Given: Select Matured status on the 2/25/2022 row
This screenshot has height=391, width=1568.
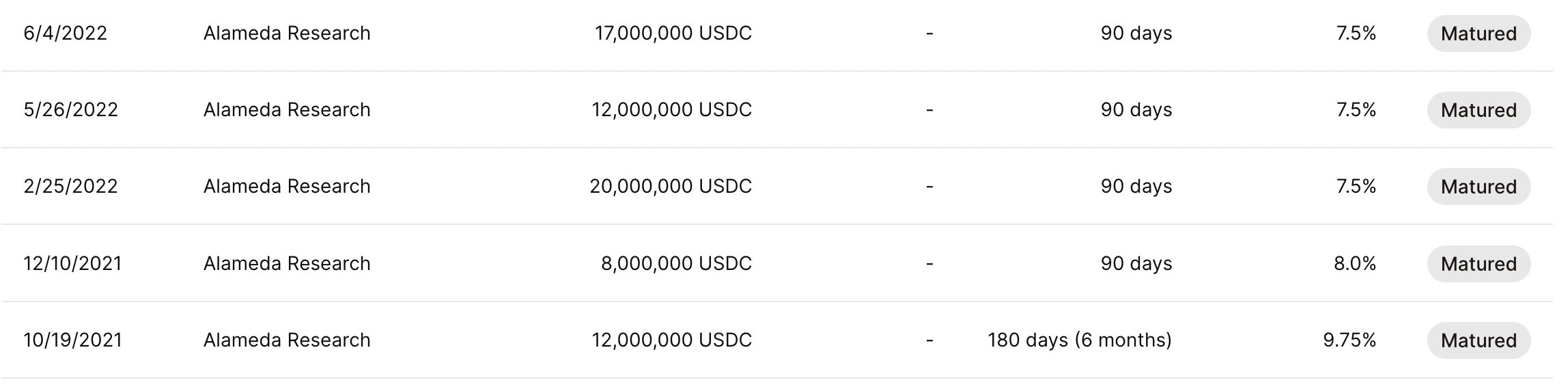Looking at the screenshot, I should (x=1478, y=187).
